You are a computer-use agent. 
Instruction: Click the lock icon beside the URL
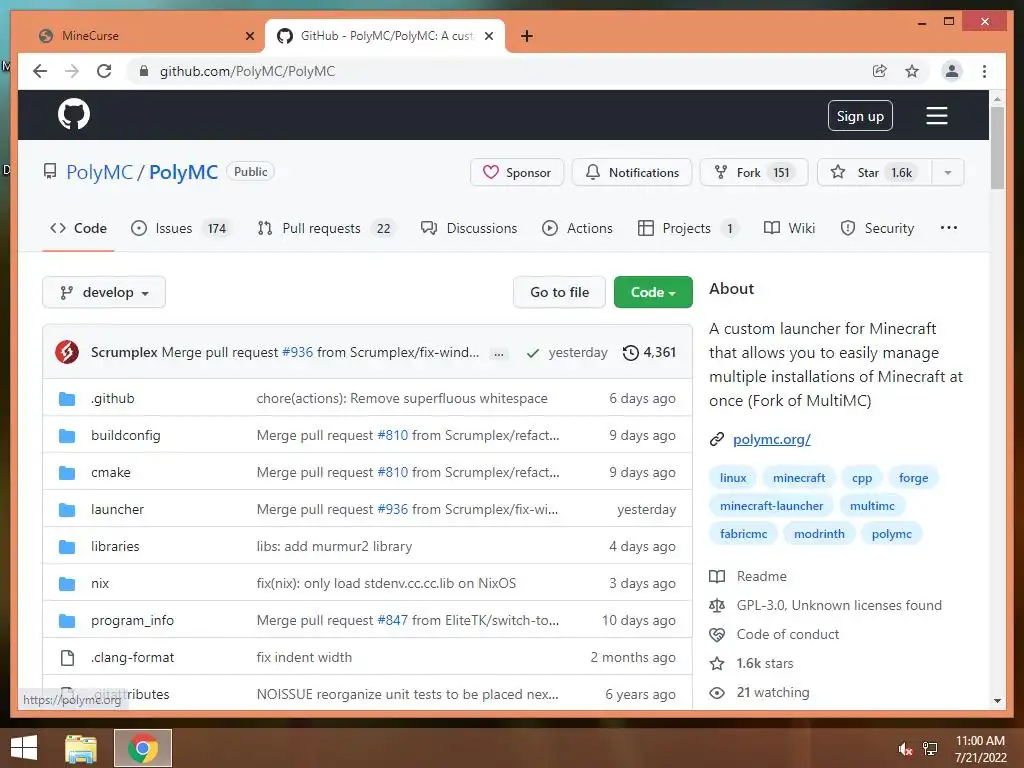(144, 71)
